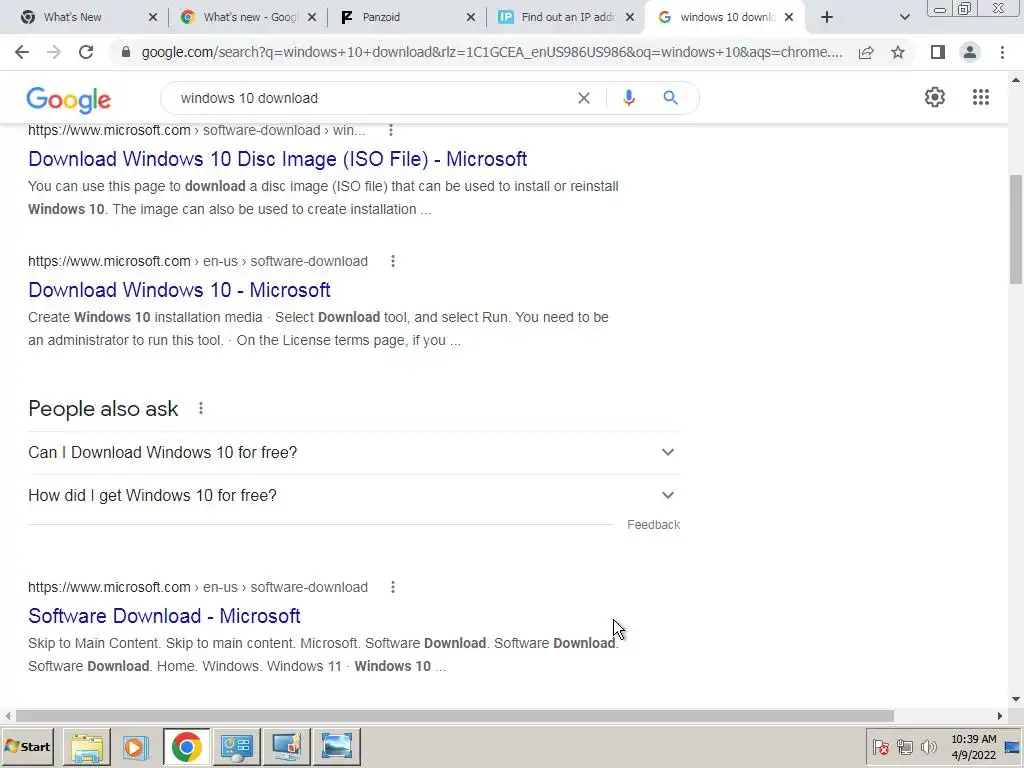Clear the Google search box

pyautogui.click(x=584, y=98)
